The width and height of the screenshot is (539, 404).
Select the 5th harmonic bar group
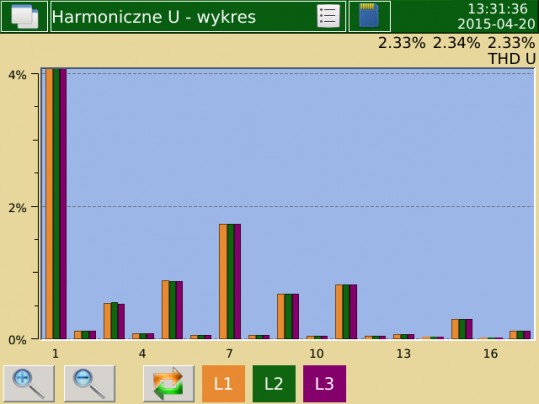click(172, 309)
